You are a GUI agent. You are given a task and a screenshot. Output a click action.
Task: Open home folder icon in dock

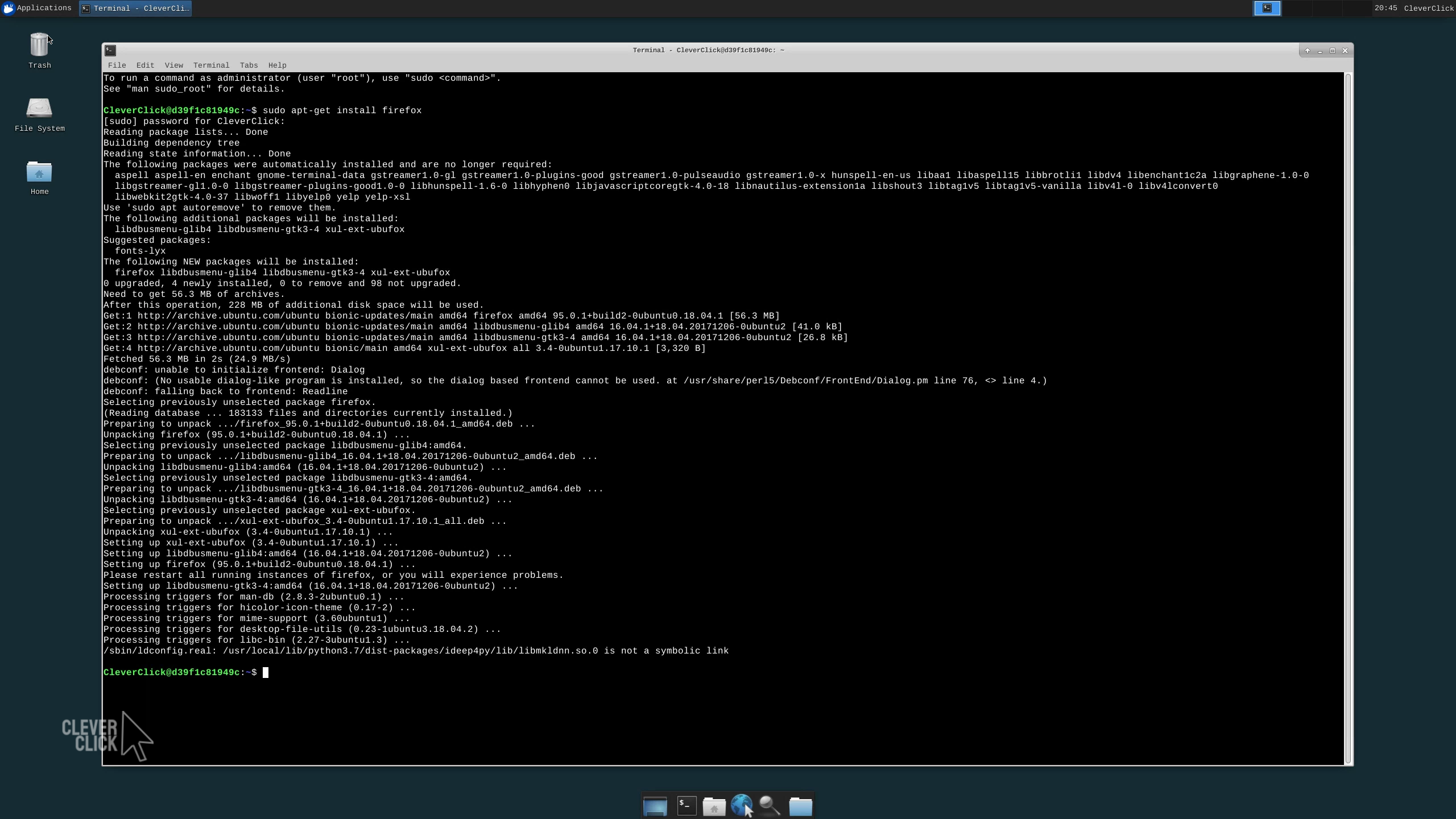(x=714, y=806)
